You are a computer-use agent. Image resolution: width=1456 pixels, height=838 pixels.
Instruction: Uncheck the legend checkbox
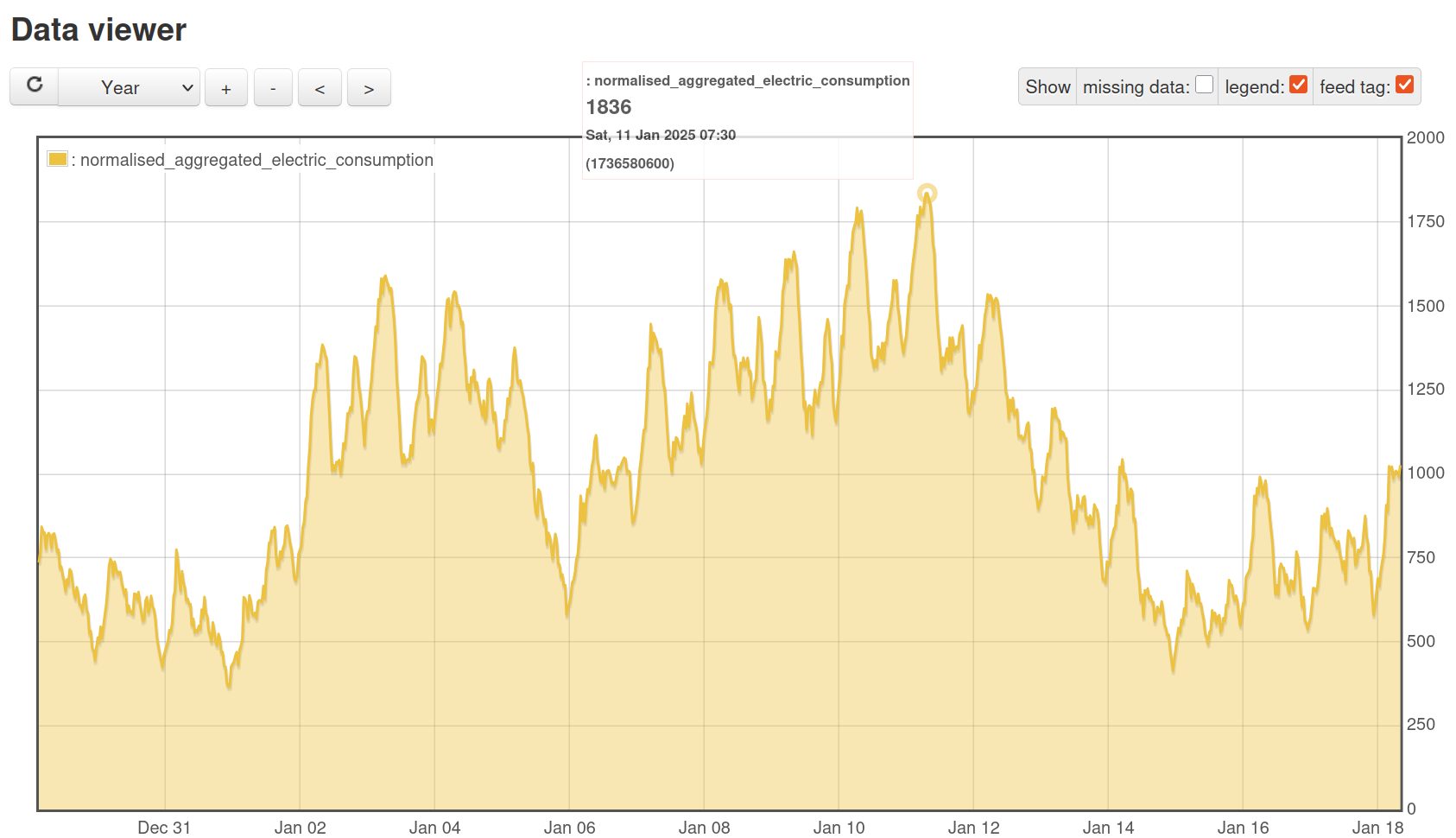(1298, 85)
